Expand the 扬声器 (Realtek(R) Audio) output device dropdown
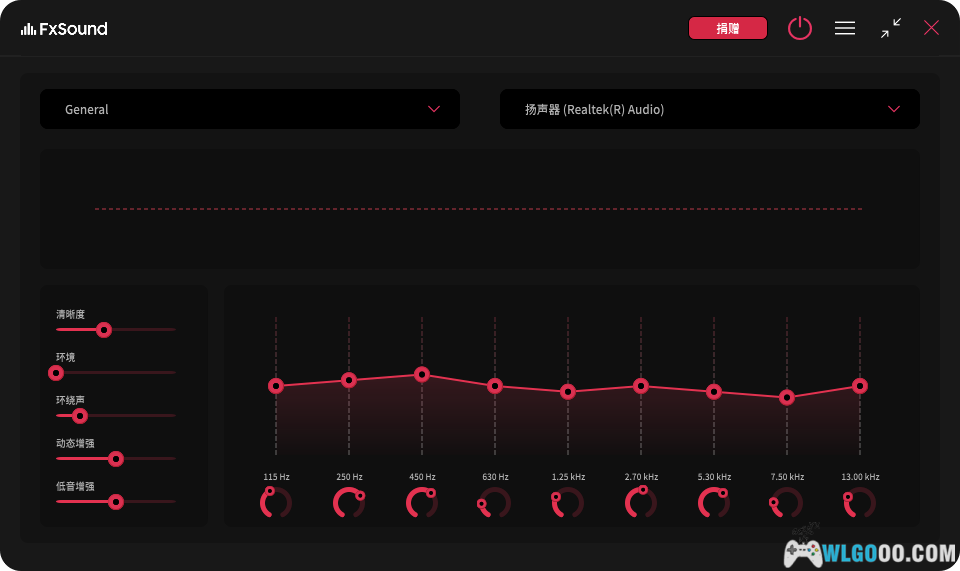 click(x=709, y=109)
